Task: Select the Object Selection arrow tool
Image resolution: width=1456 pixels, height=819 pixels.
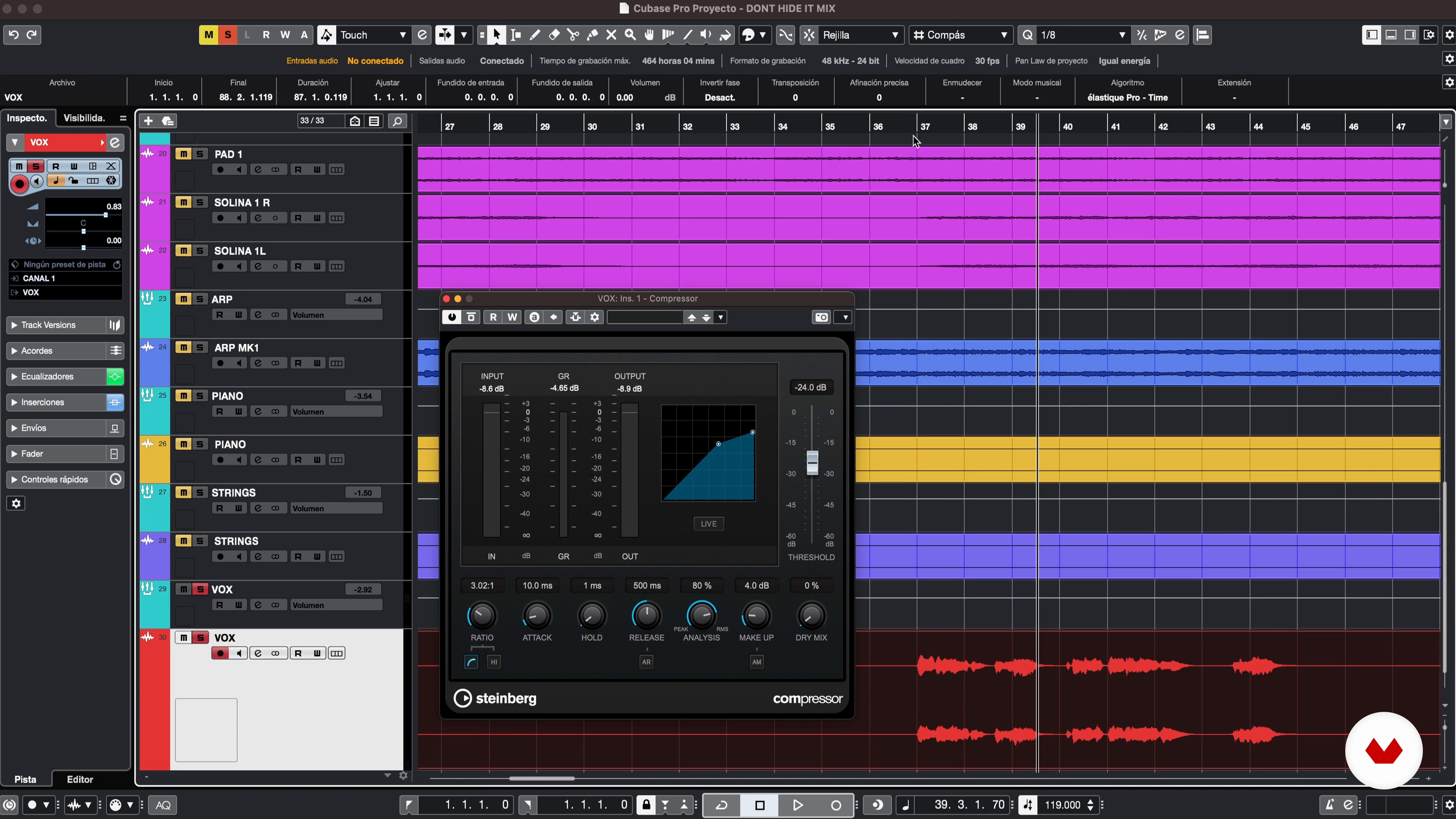Action: tap(496, 35)
